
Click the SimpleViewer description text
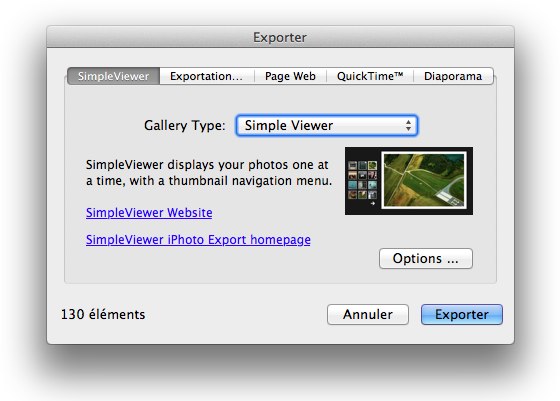pos(209,172)
